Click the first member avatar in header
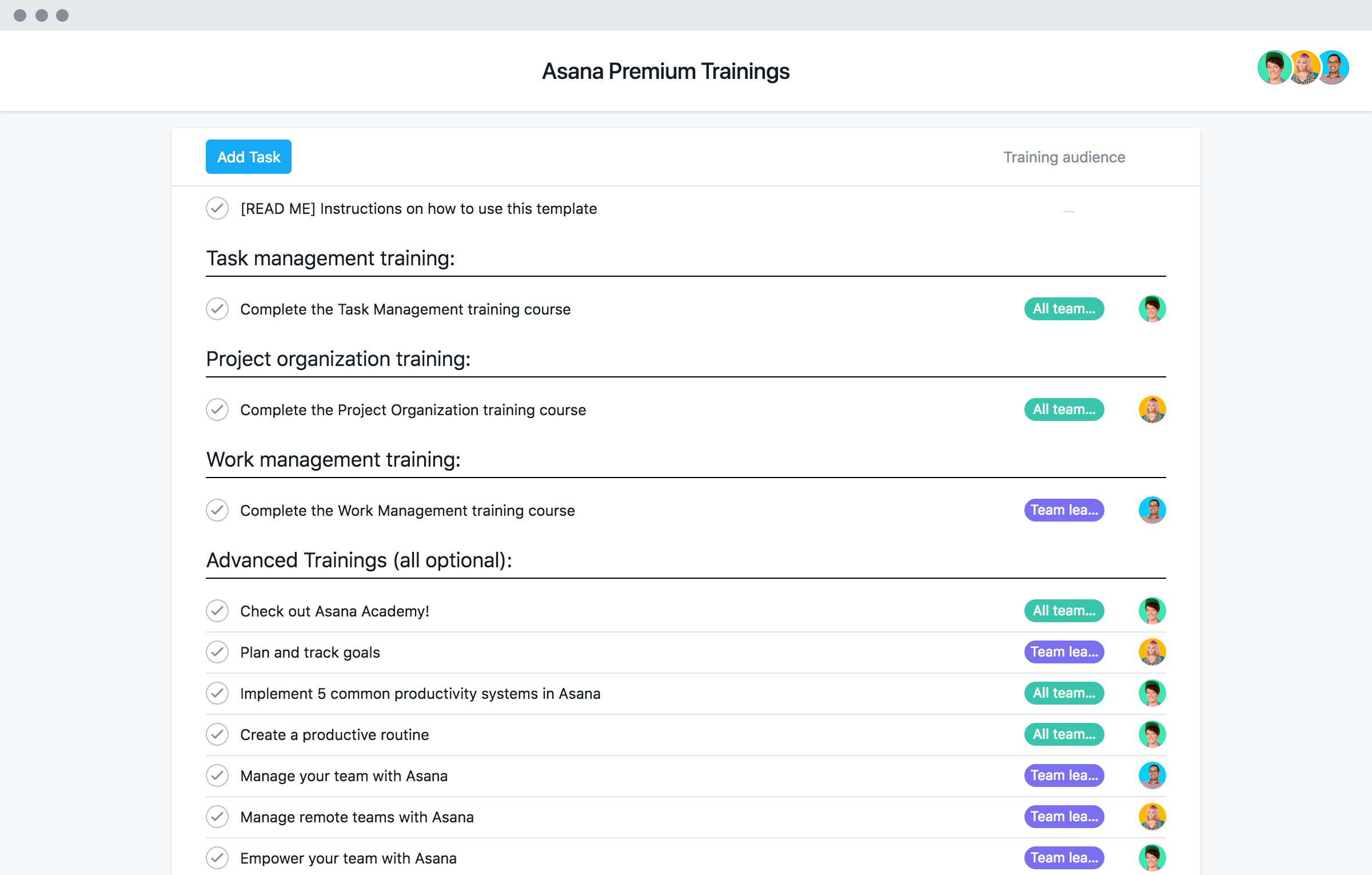 [x=1274, y=67]
